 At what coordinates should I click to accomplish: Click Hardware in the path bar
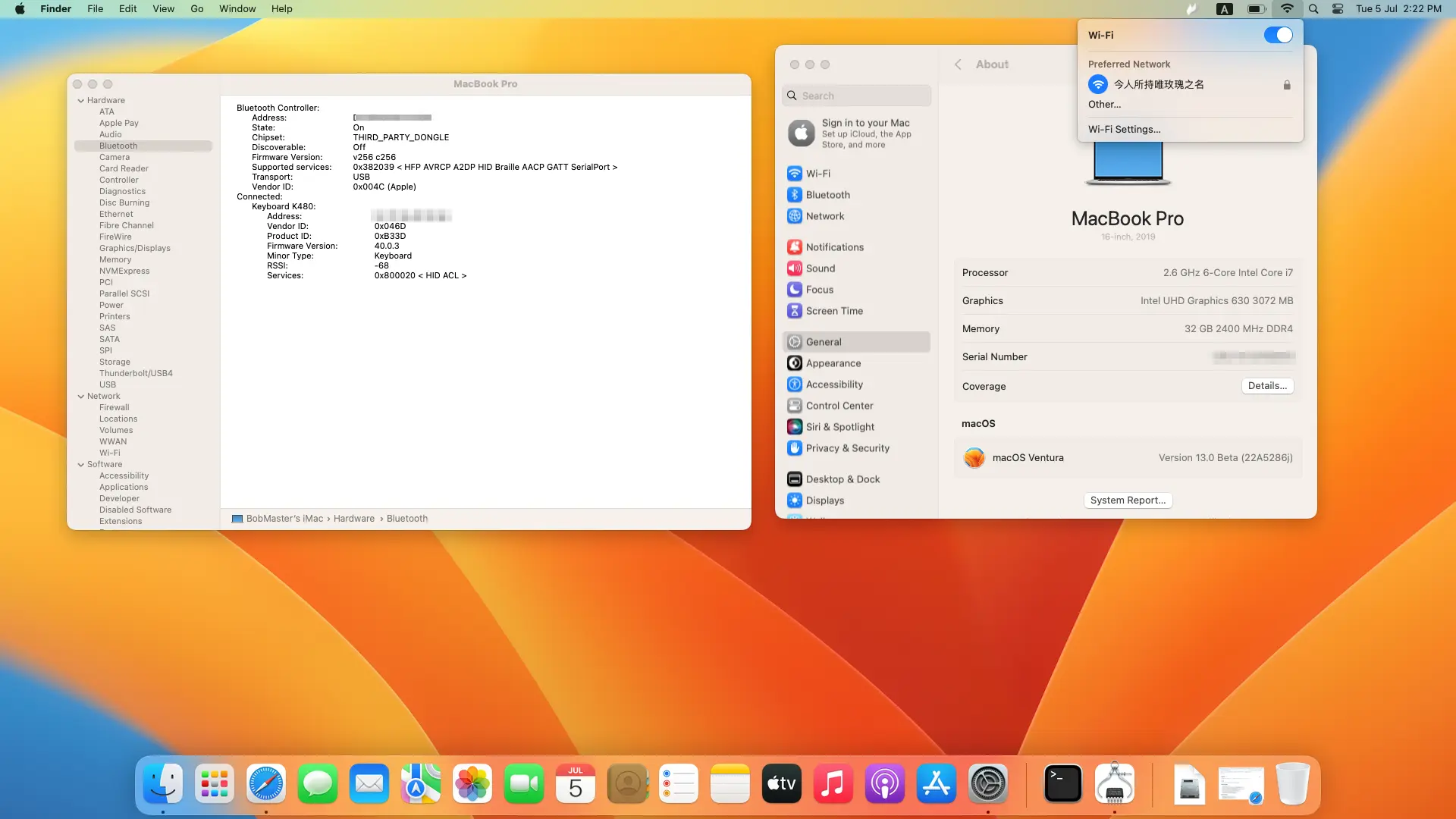(x=353, y=519)
